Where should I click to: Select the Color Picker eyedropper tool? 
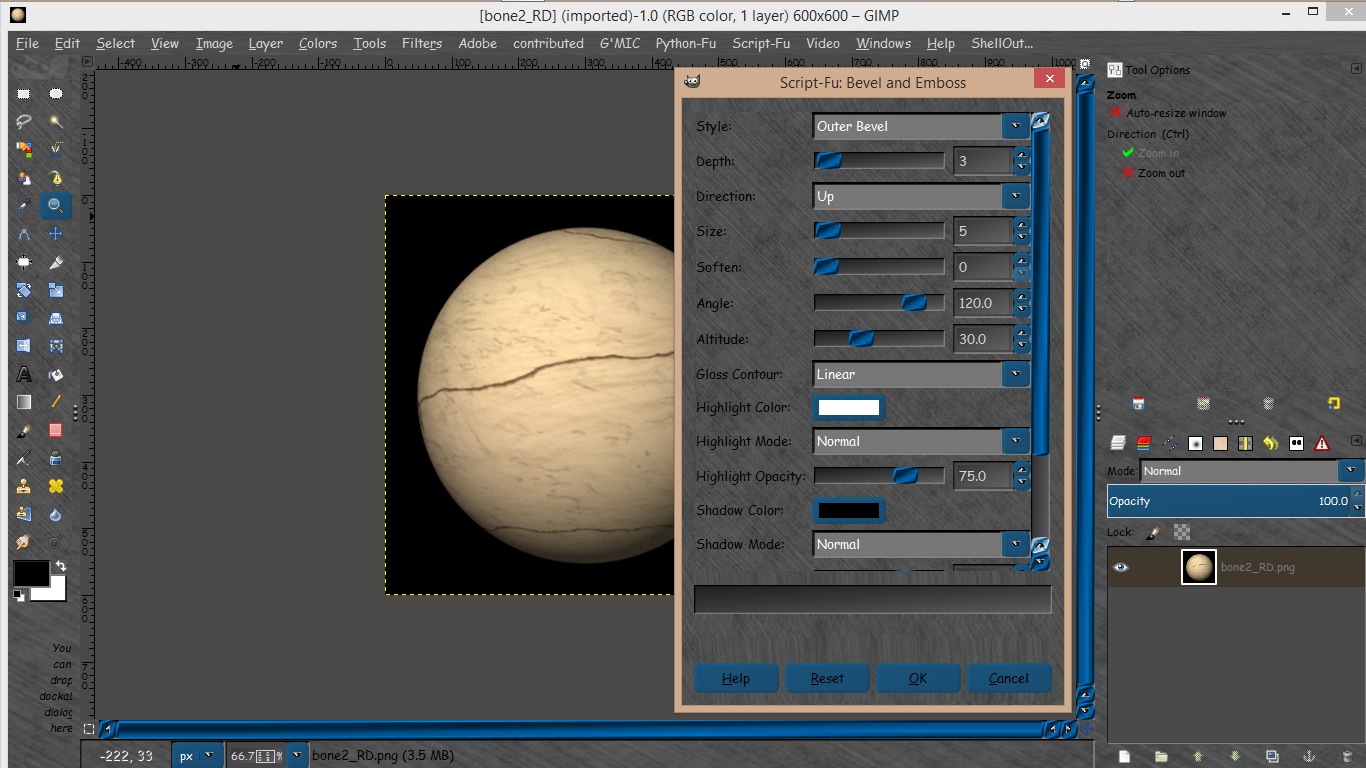point(24,206)
